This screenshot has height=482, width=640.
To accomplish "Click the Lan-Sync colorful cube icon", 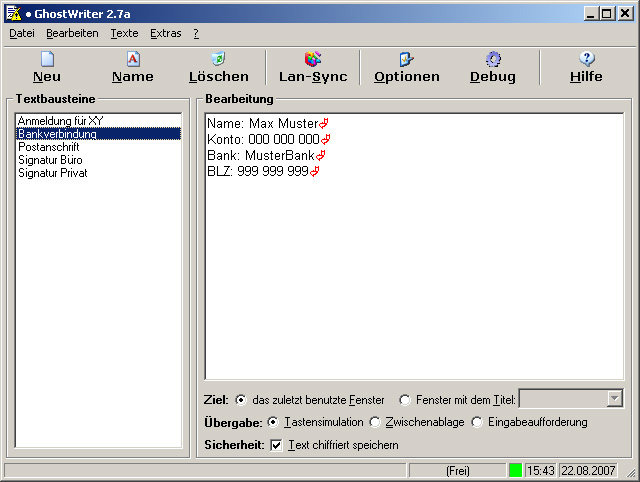I will (313, 59).
